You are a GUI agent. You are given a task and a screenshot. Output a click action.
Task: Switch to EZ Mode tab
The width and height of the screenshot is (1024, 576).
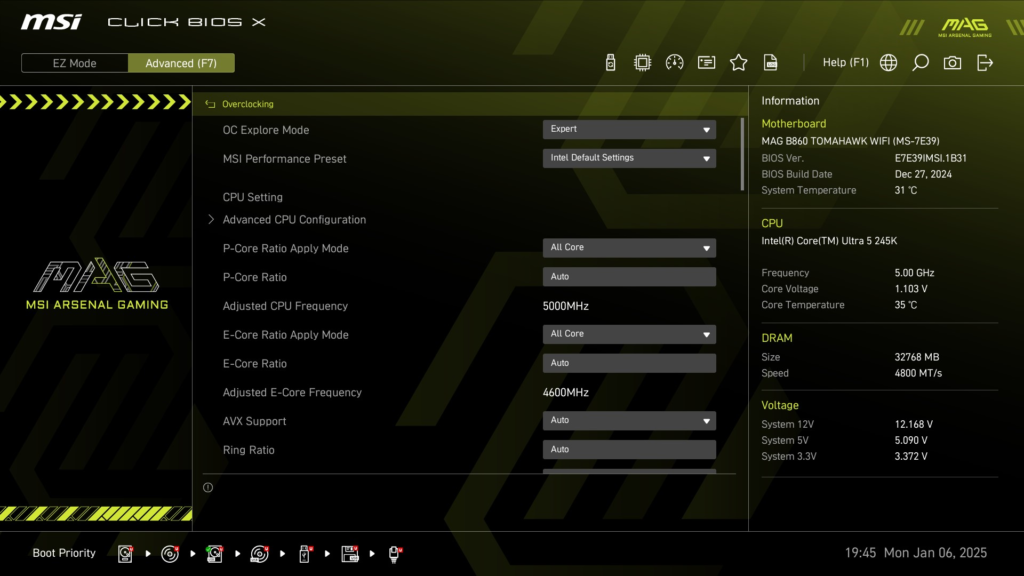pos(73,62)
